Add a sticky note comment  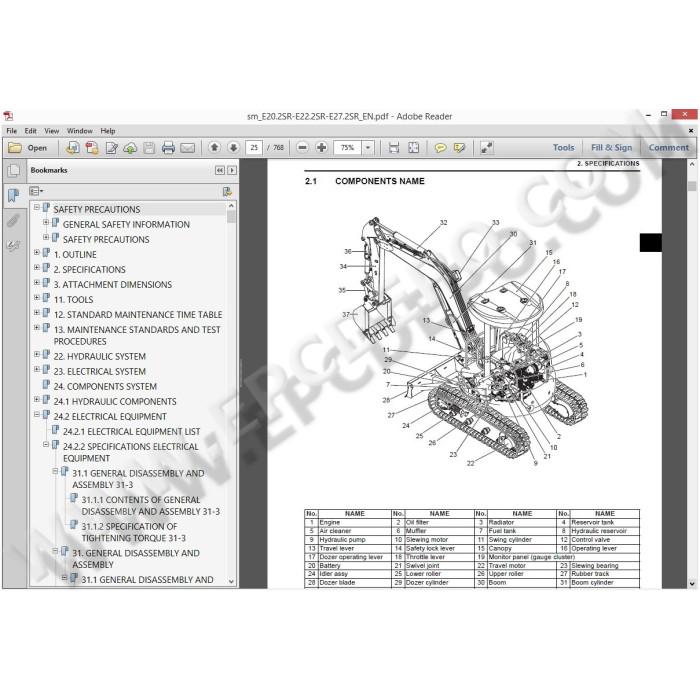click(440, 148)
